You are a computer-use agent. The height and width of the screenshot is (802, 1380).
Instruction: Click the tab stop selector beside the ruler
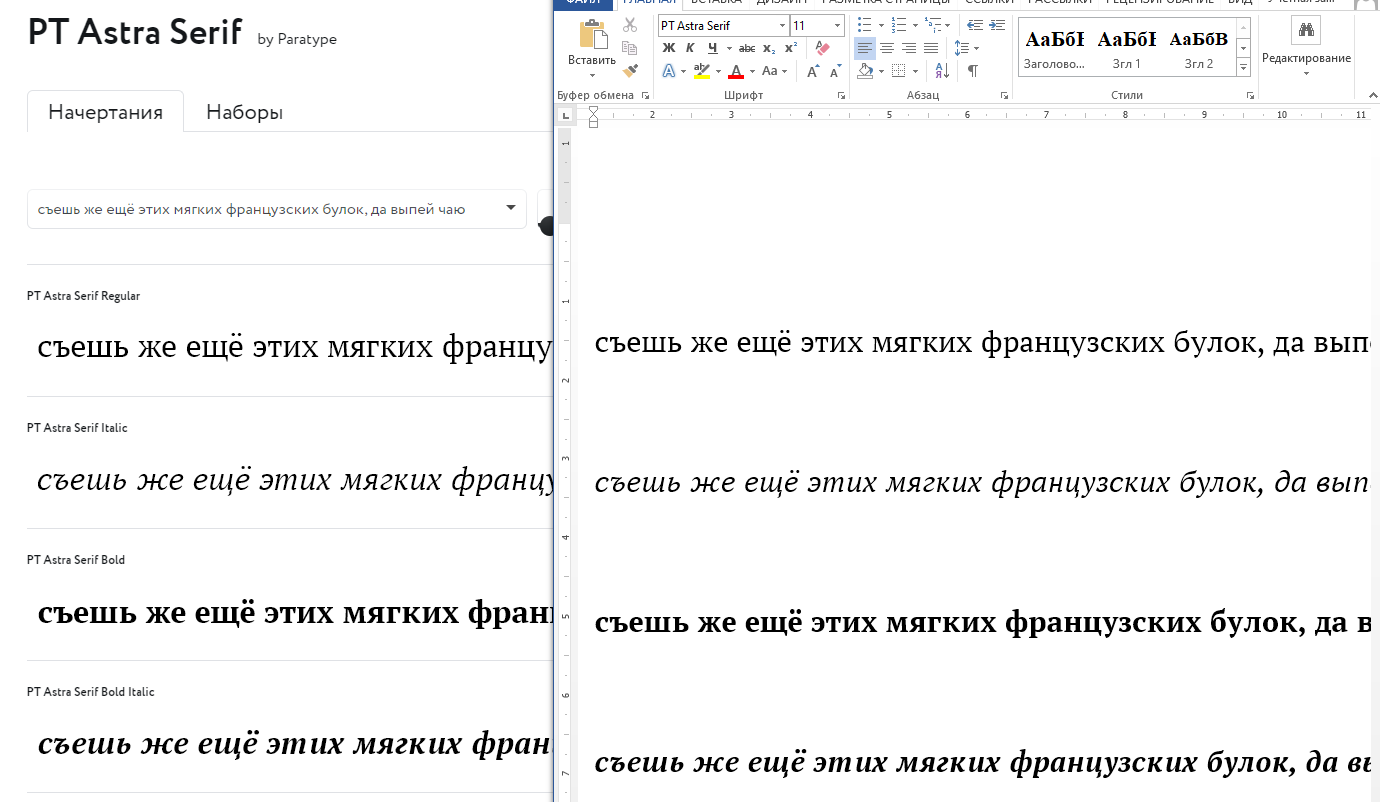pos(565,117)
